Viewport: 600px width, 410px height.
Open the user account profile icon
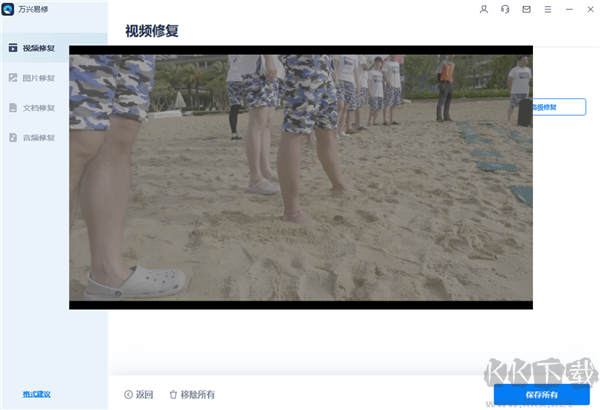(484, 9)
